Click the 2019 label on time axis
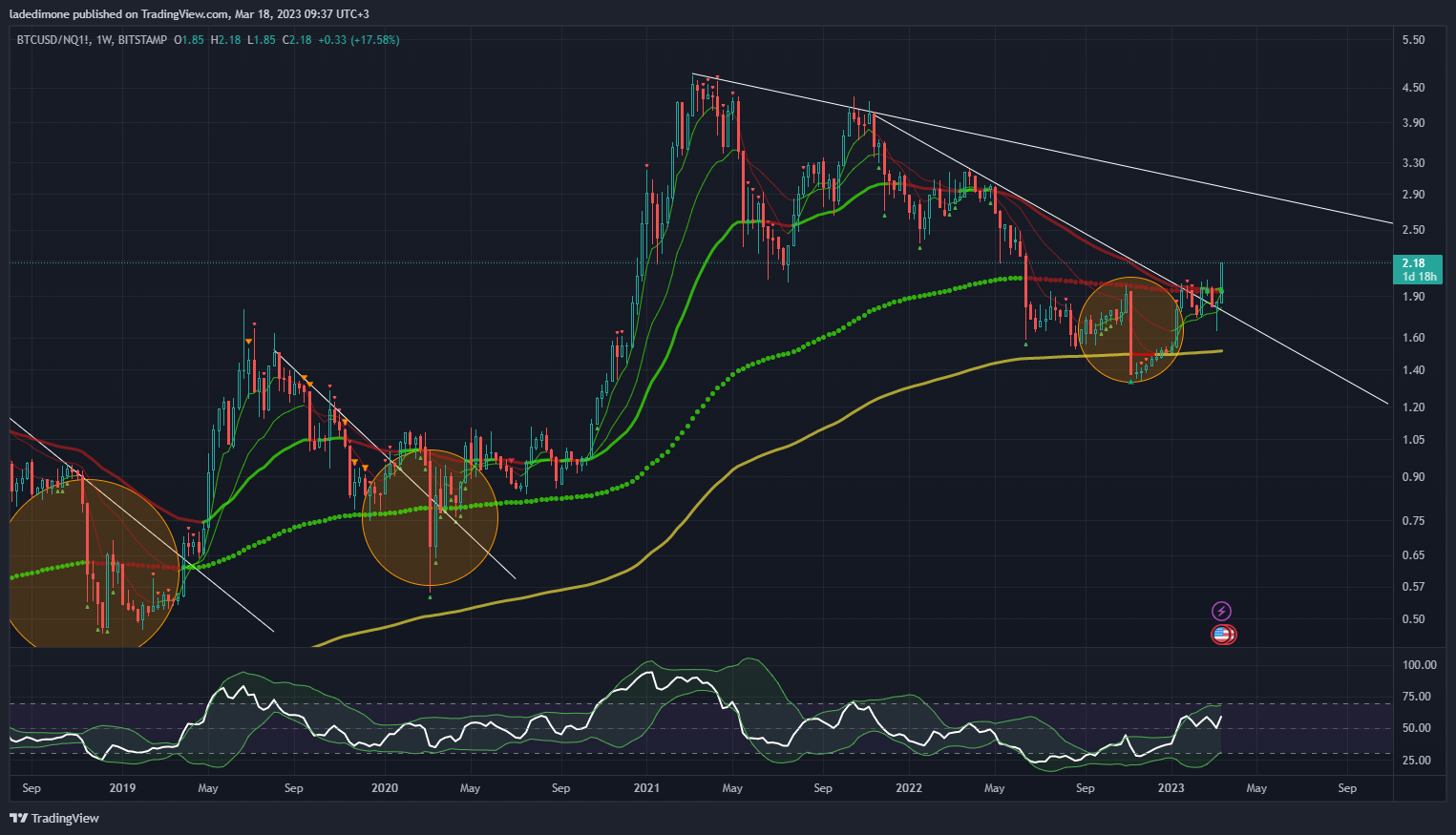Image resolution: width=1456 pixels, height=835 pixels. pyautogui.click(x=122, y=788)
